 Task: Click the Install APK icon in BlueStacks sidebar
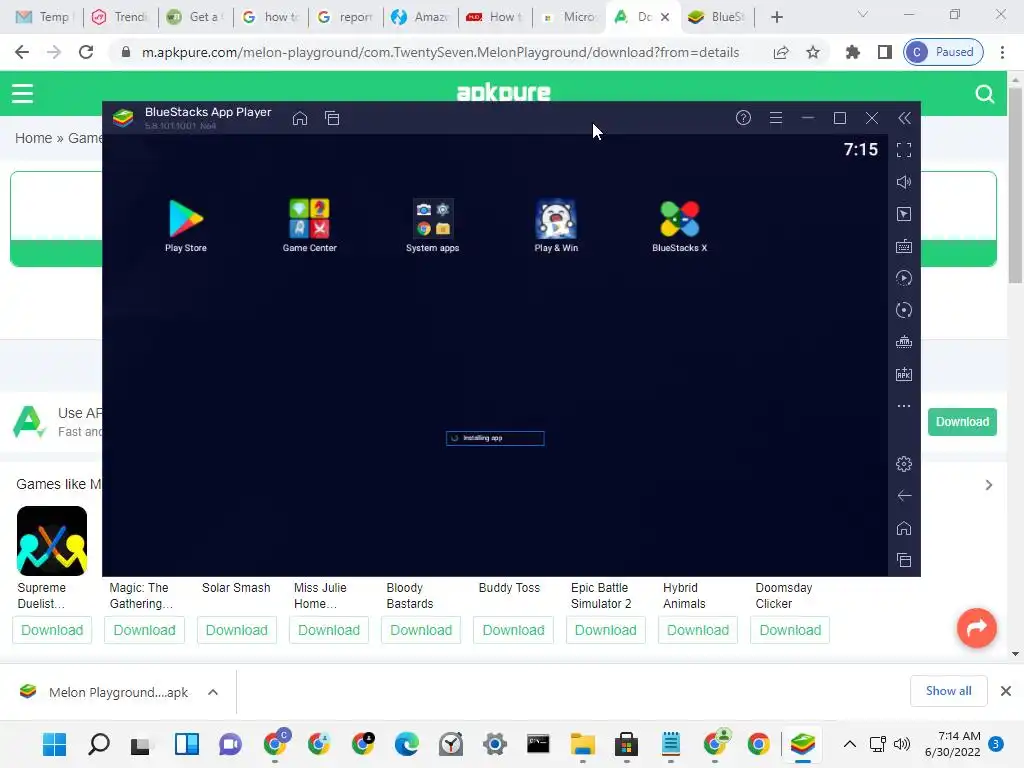tap(904, 374)
